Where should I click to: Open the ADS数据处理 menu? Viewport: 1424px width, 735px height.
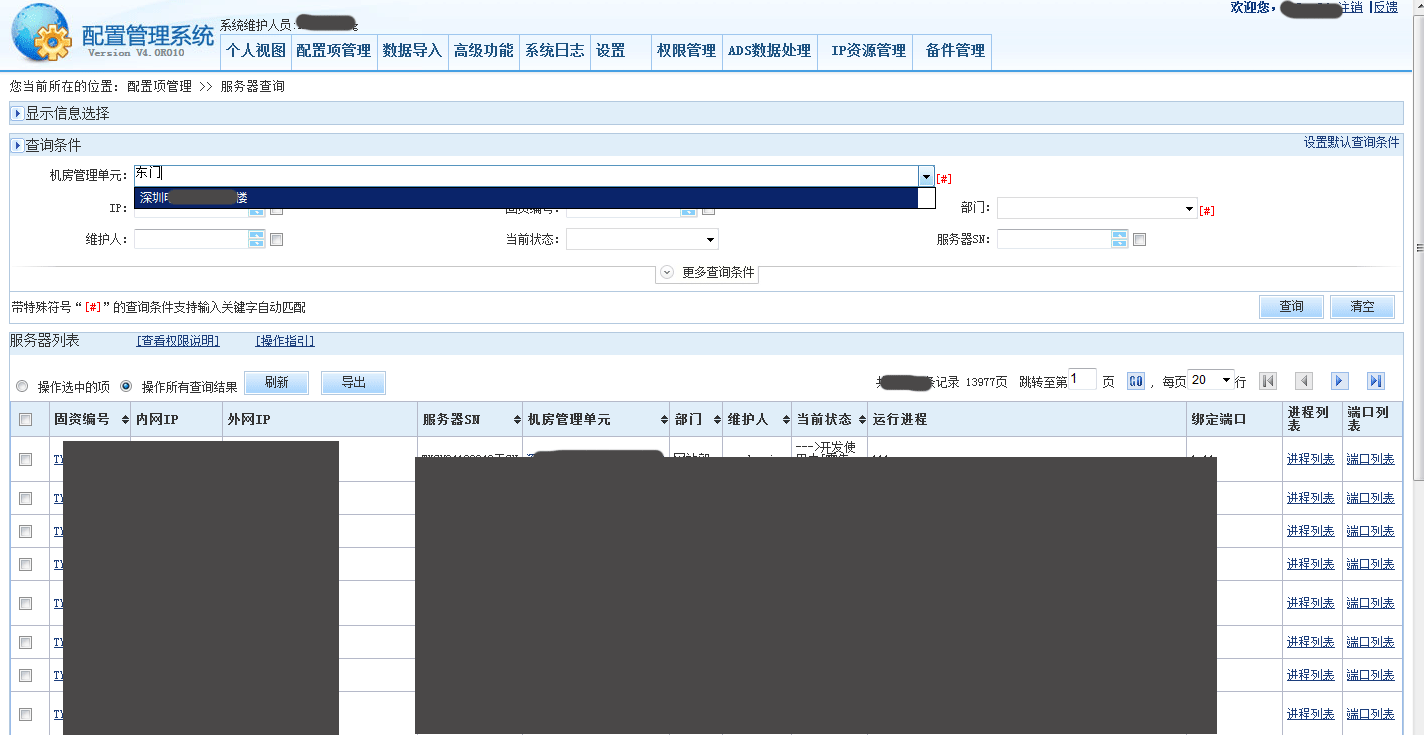pyautogui.click(x=769, y=51)
